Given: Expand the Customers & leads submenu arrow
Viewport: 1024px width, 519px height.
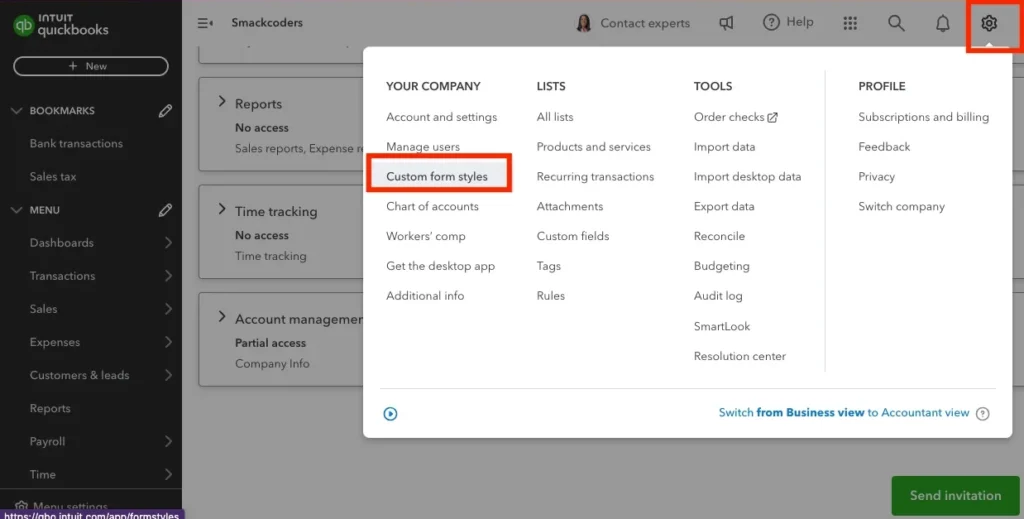Looking at the screenshot, I should tap(168, 375).
